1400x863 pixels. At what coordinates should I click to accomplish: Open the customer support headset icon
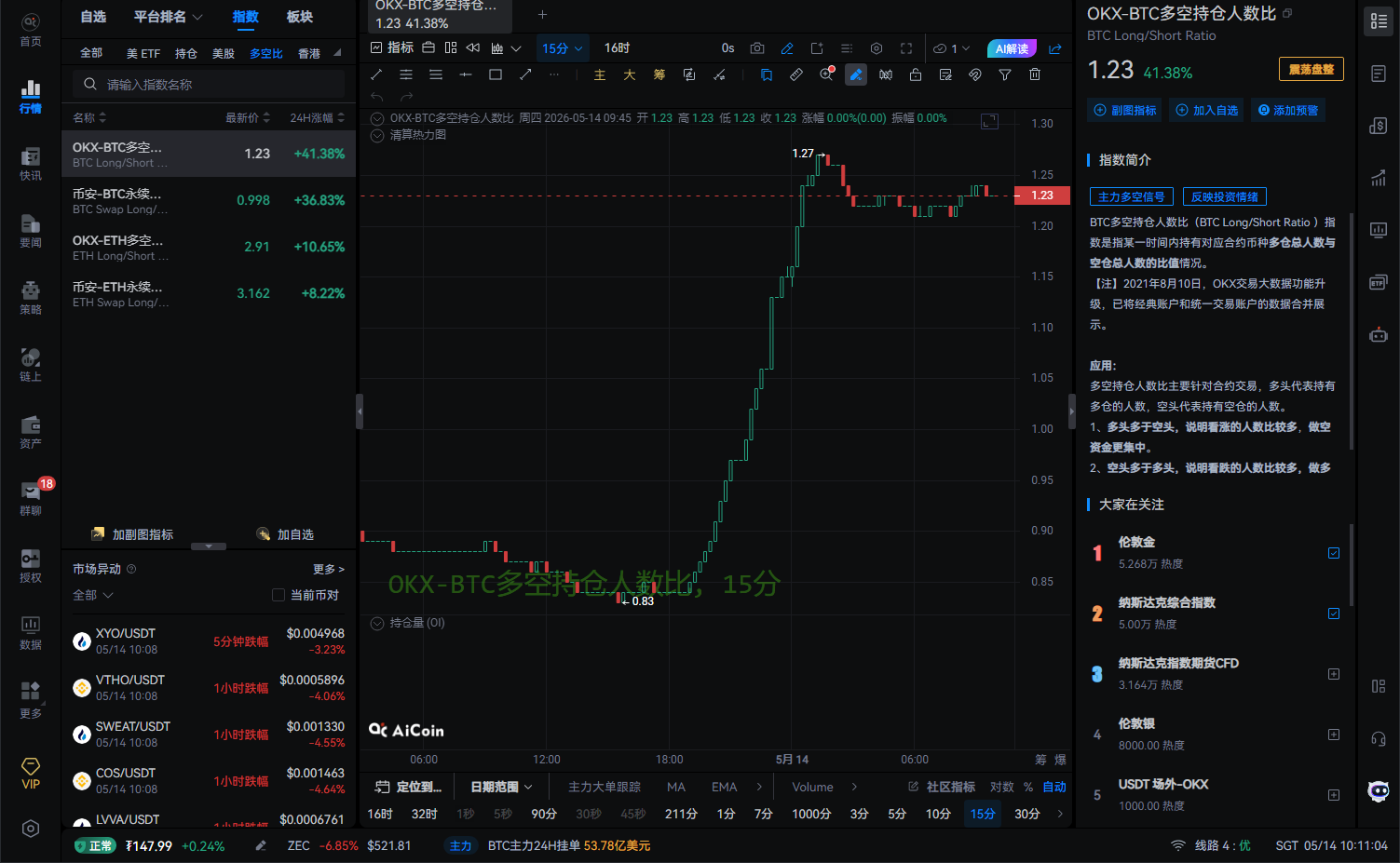click(1379, 738)
